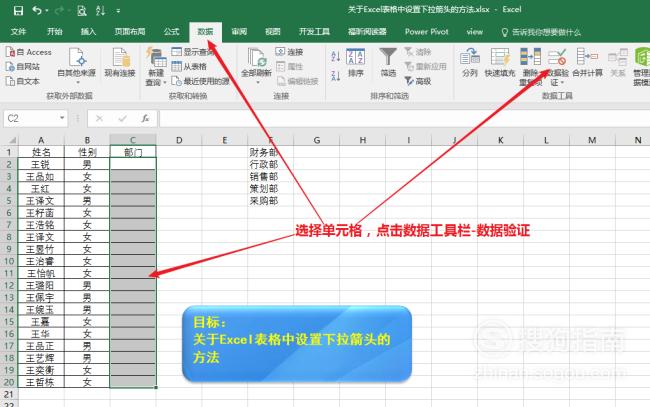
Task: Click the fx insert function icon
Action: 145,119
